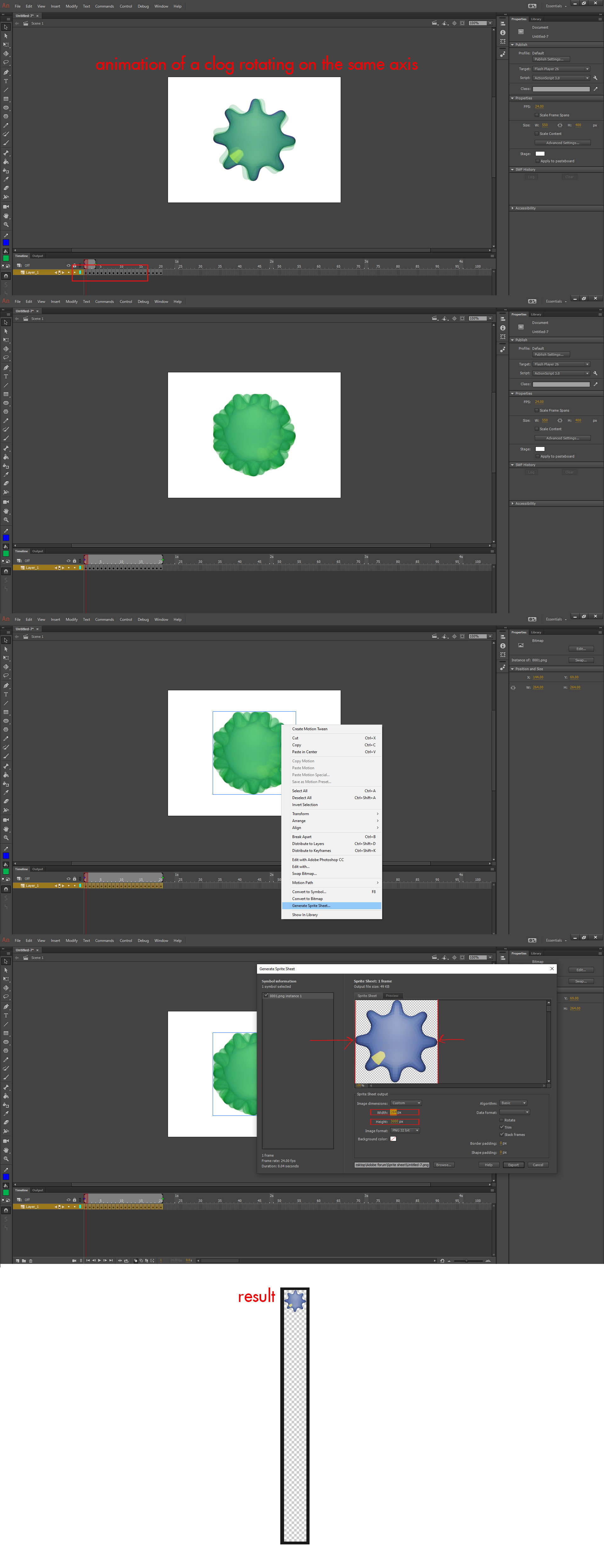604x1568 pixels.
Task: Click the Browse button for the output path
Action: point(443,1165)
